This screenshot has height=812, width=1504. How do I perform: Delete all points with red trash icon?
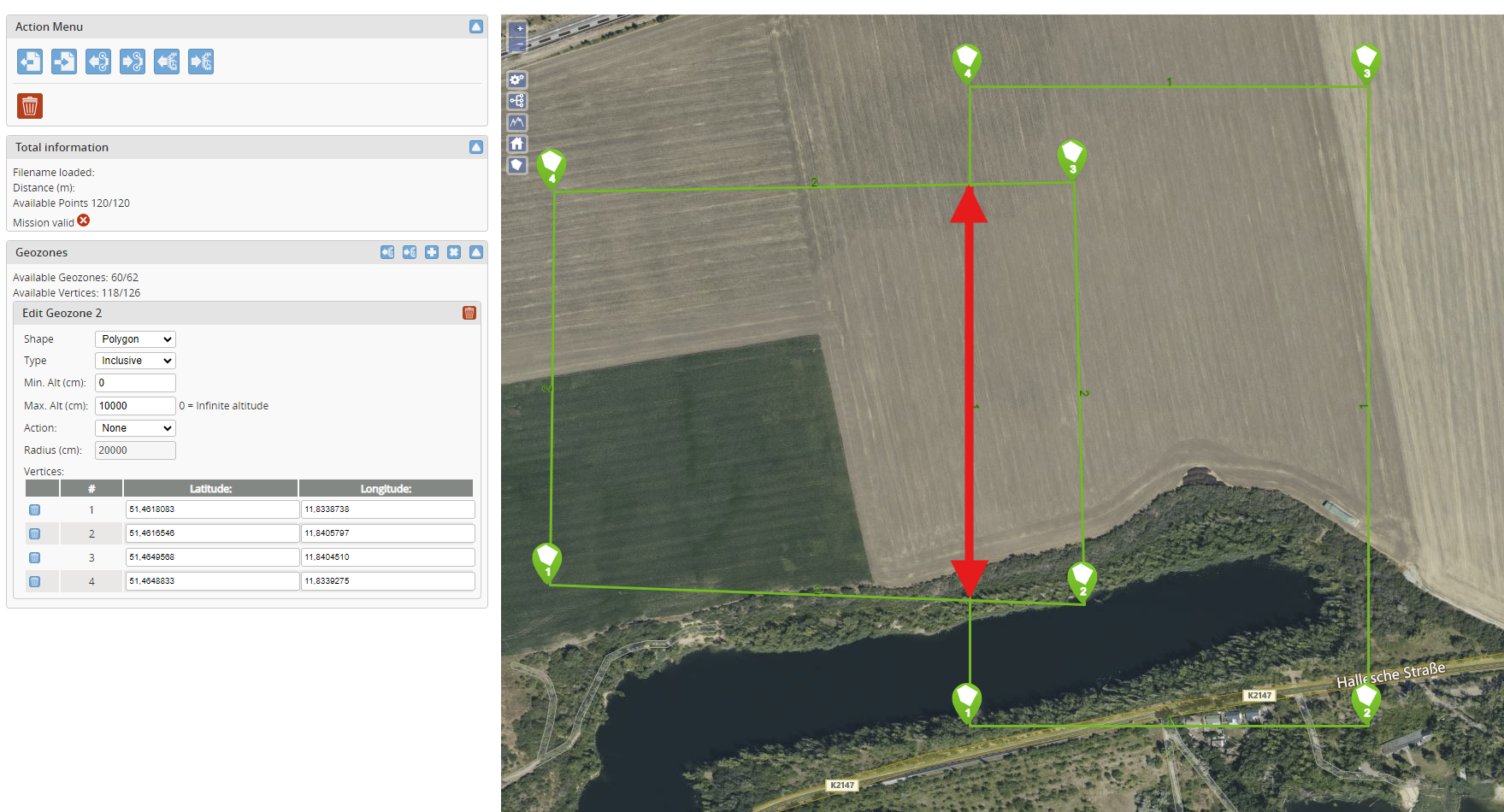pos(30,106)
